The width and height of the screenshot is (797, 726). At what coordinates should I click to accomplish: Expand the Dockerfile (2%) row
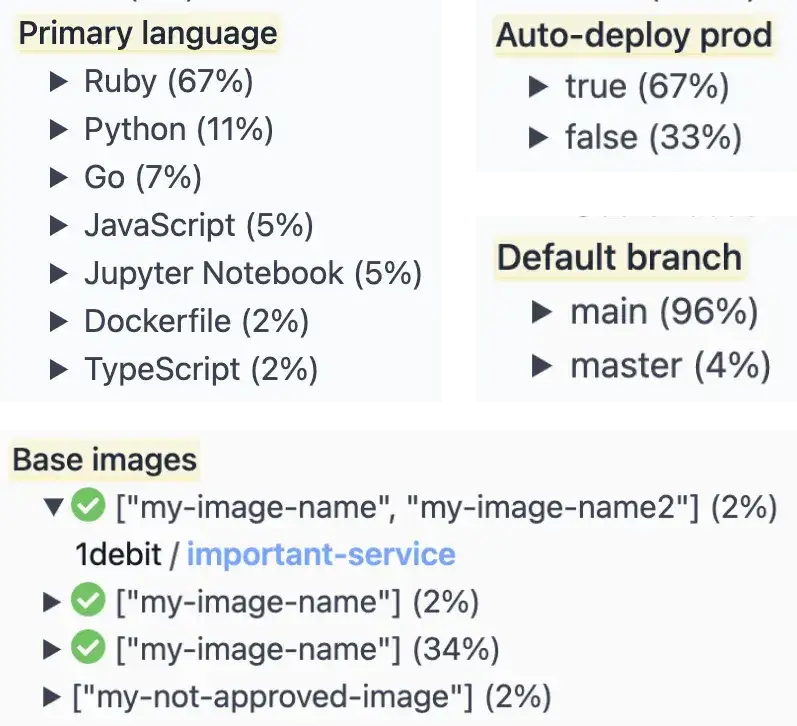click(x=58, y=322)
